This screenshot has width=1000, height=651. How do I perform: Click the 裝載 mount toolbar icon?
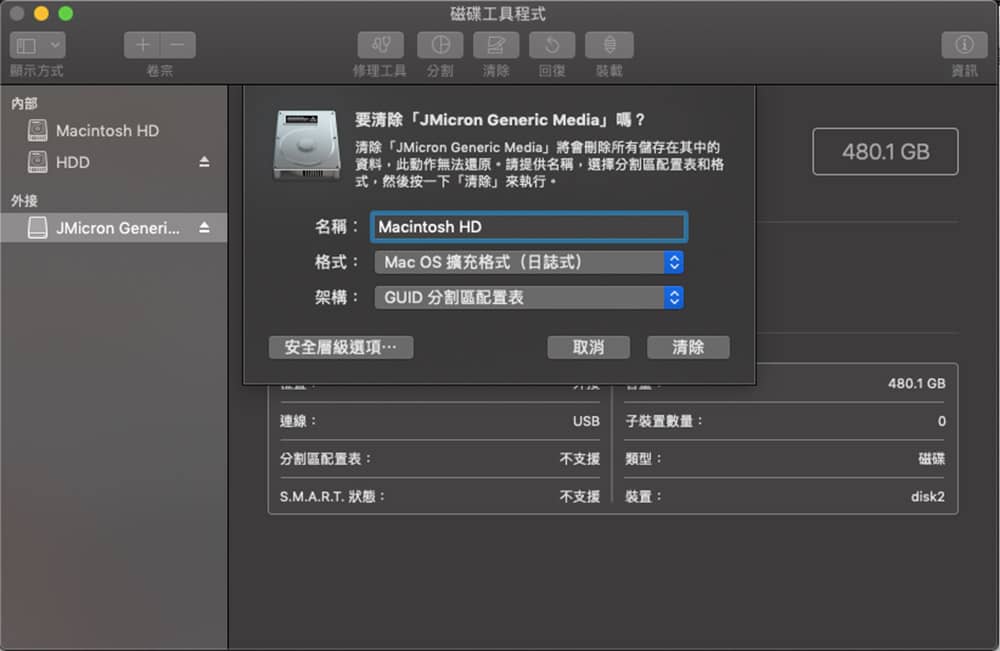click(610, 45)
